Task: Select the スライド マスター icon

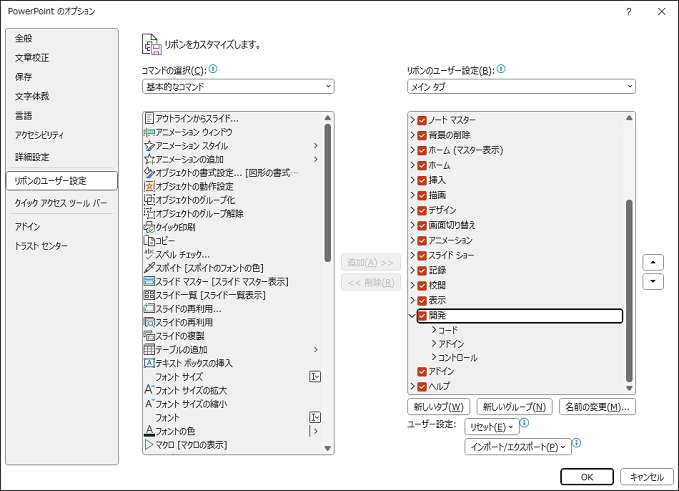Action: [x=149, y=281]
